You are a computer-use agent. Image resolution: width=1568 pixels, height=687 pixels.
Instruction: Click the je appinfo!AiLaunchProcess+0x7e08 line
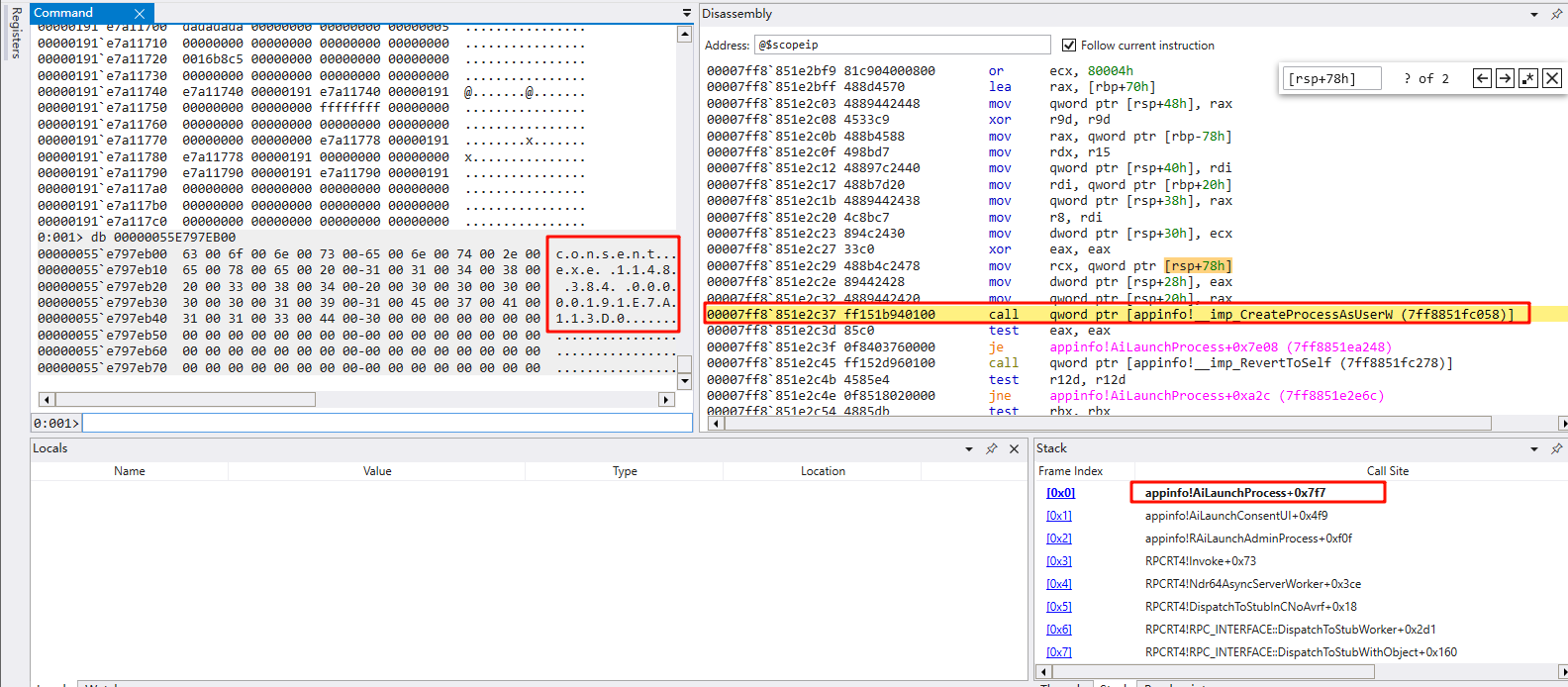1049,347
